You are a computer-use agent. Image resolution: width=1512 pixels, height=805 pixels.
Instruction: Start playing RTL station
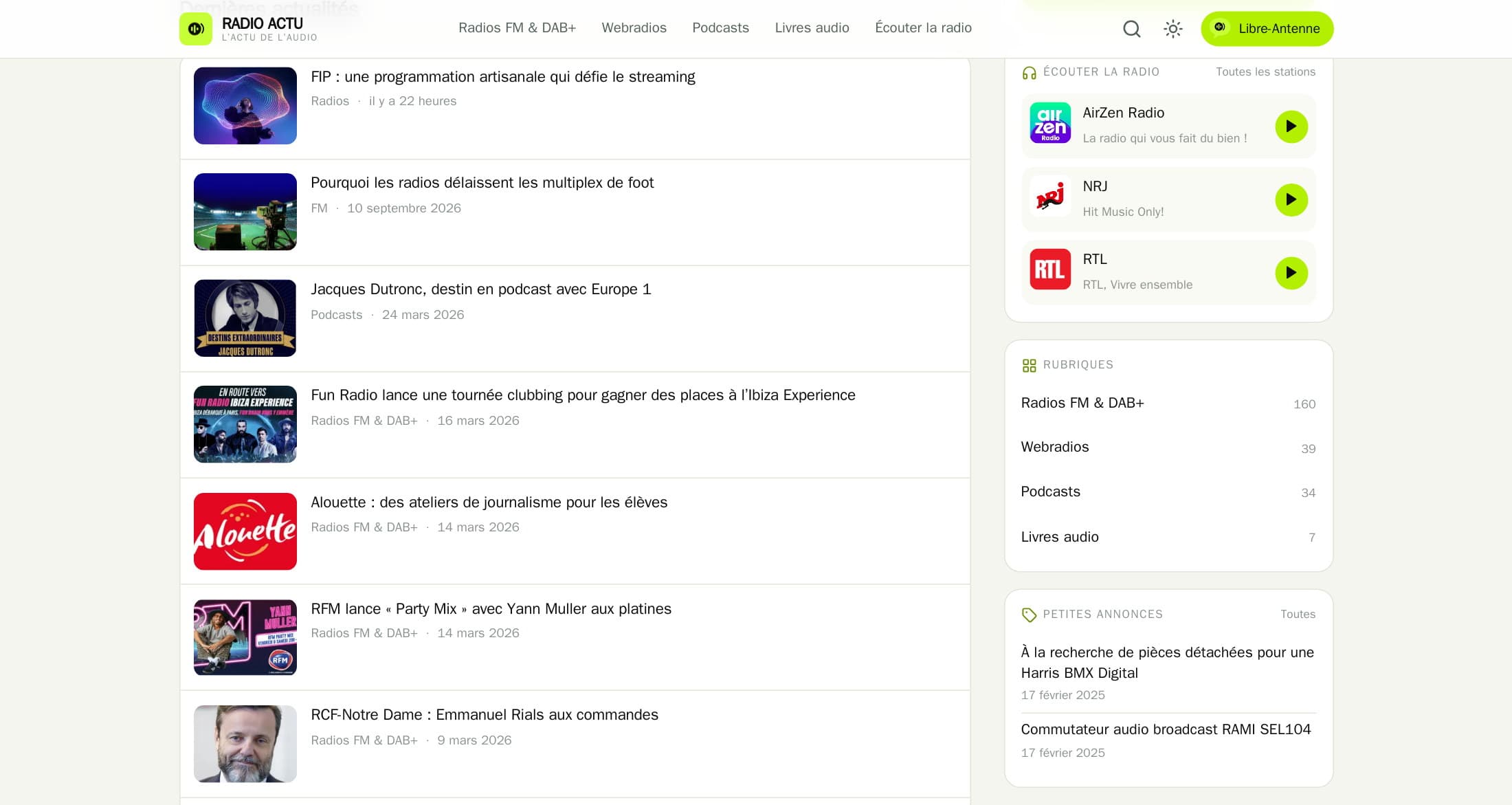point(1291,273)
